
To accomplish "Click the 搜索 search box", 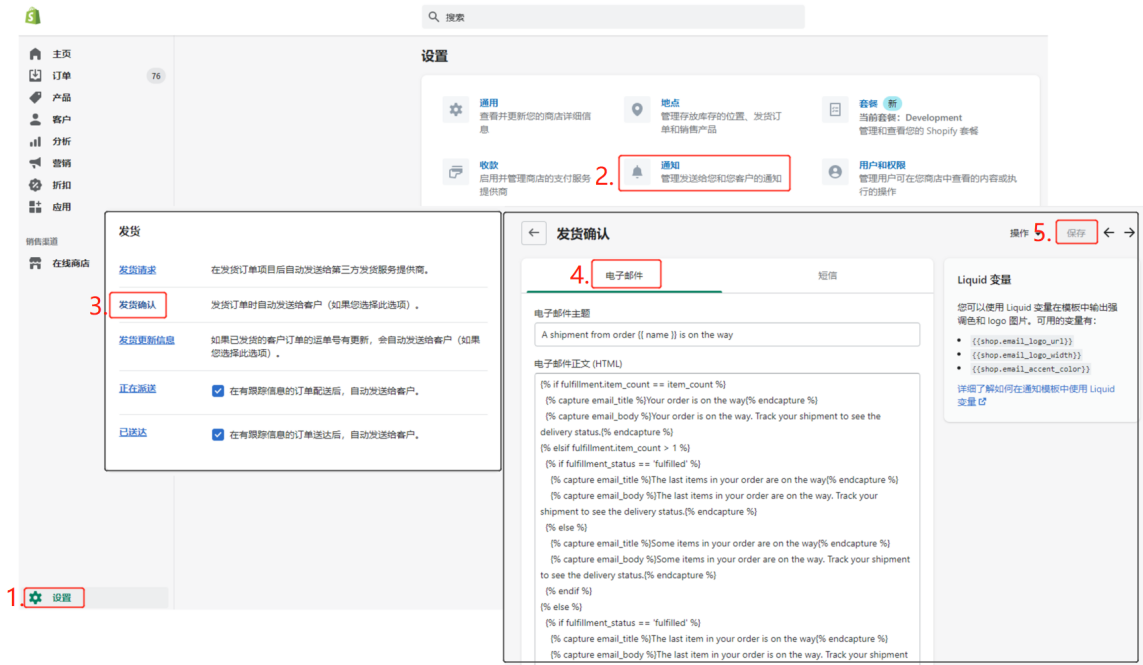I will pyautogui.click(x=613, y=17).
